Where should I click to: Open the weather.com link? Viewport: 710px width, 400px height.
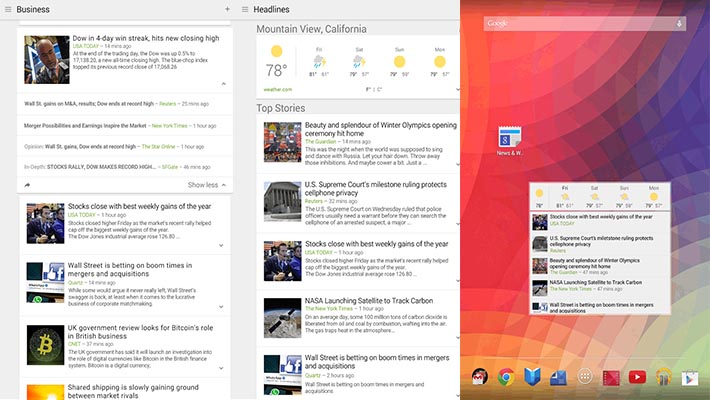click(276, 89)
